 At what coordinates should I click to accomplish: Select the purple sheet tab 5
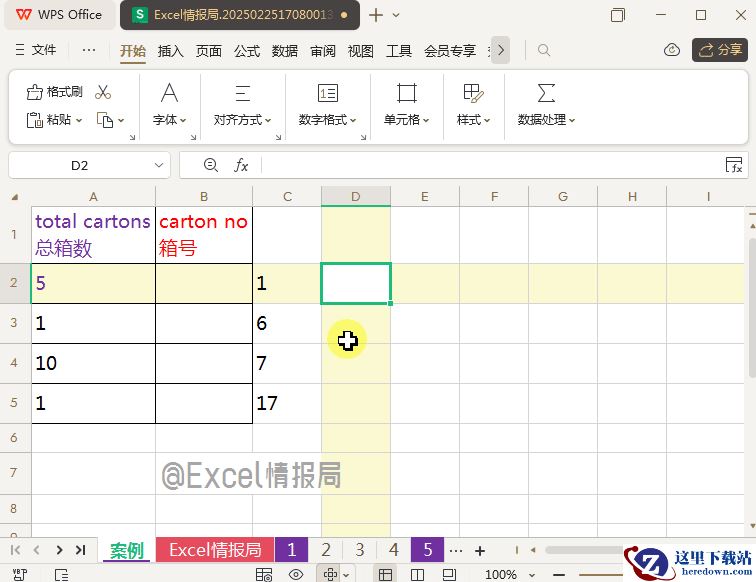(x=428, y=550)
